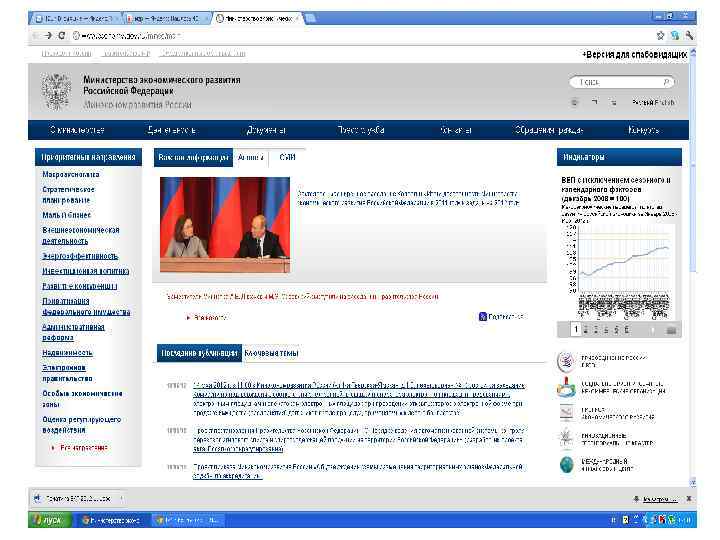
Task: Open 'Макроэкономика' in priority directions
Action: (x=71, y=174)
